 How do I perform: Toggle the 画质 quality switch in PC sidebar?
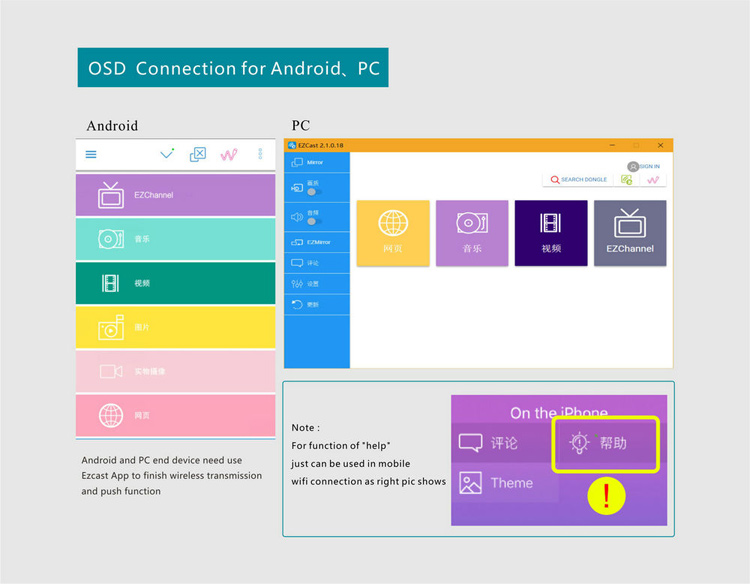tap(313, 192)
